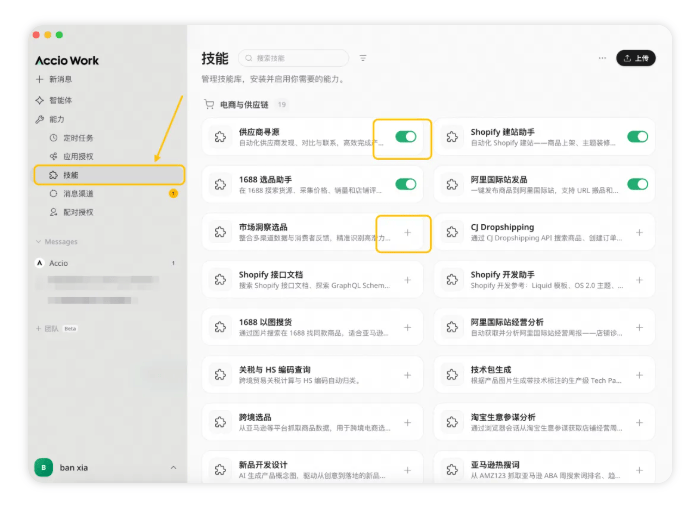
Task: Click the CJ Dropshipping puzzle icon
Action: (452, 232)
